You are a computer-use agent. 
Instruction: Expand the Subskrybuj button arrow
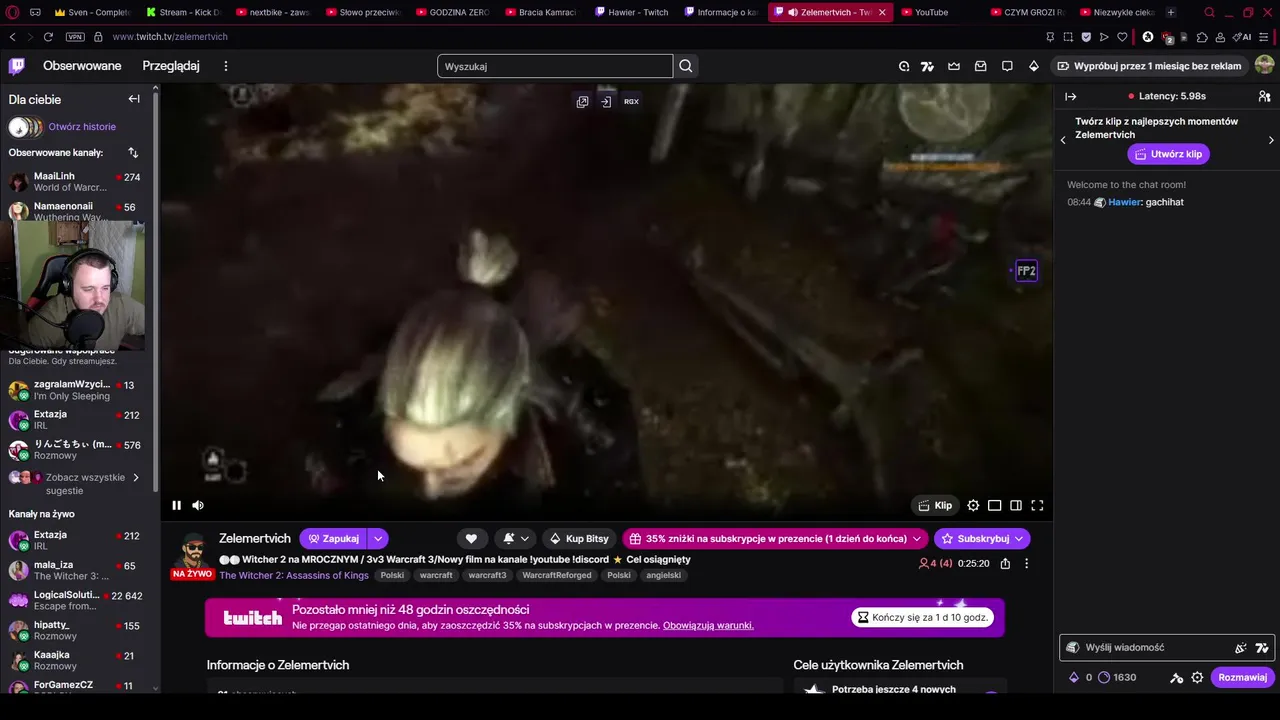(1019, 539)
